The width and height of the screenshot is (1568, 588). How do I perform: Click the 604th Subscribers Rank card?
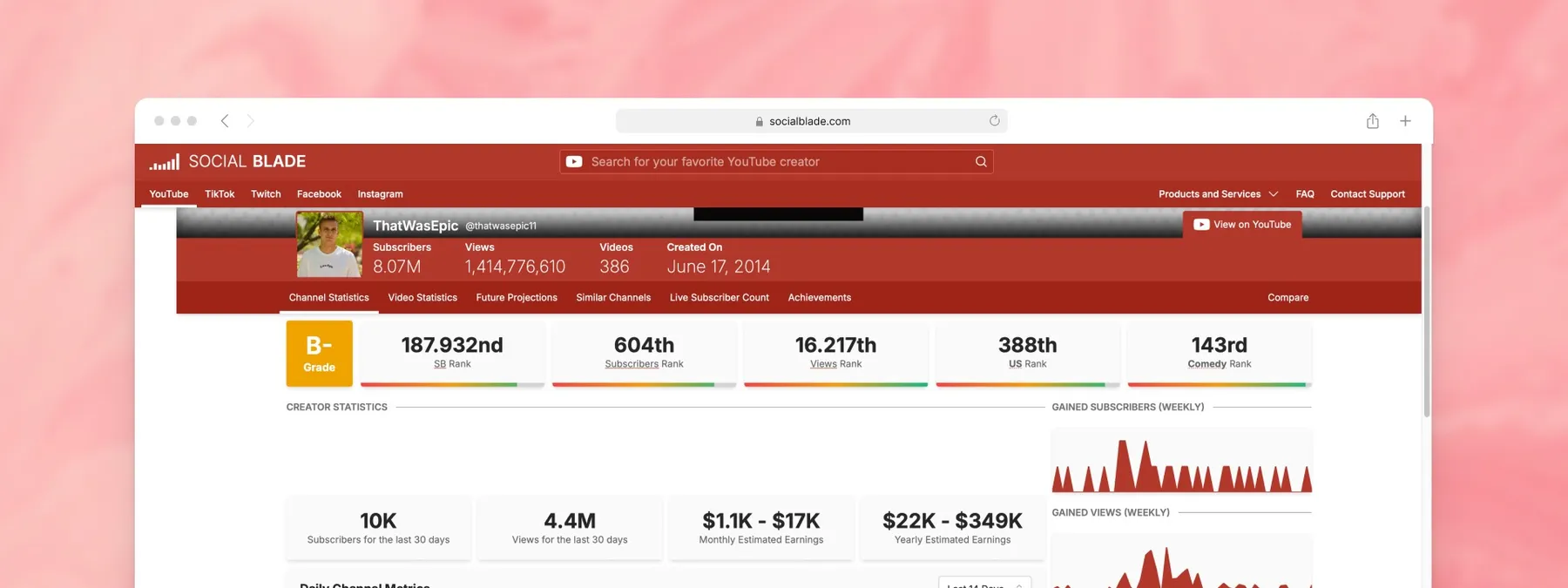pyautogui.click(x=644, y=354)
